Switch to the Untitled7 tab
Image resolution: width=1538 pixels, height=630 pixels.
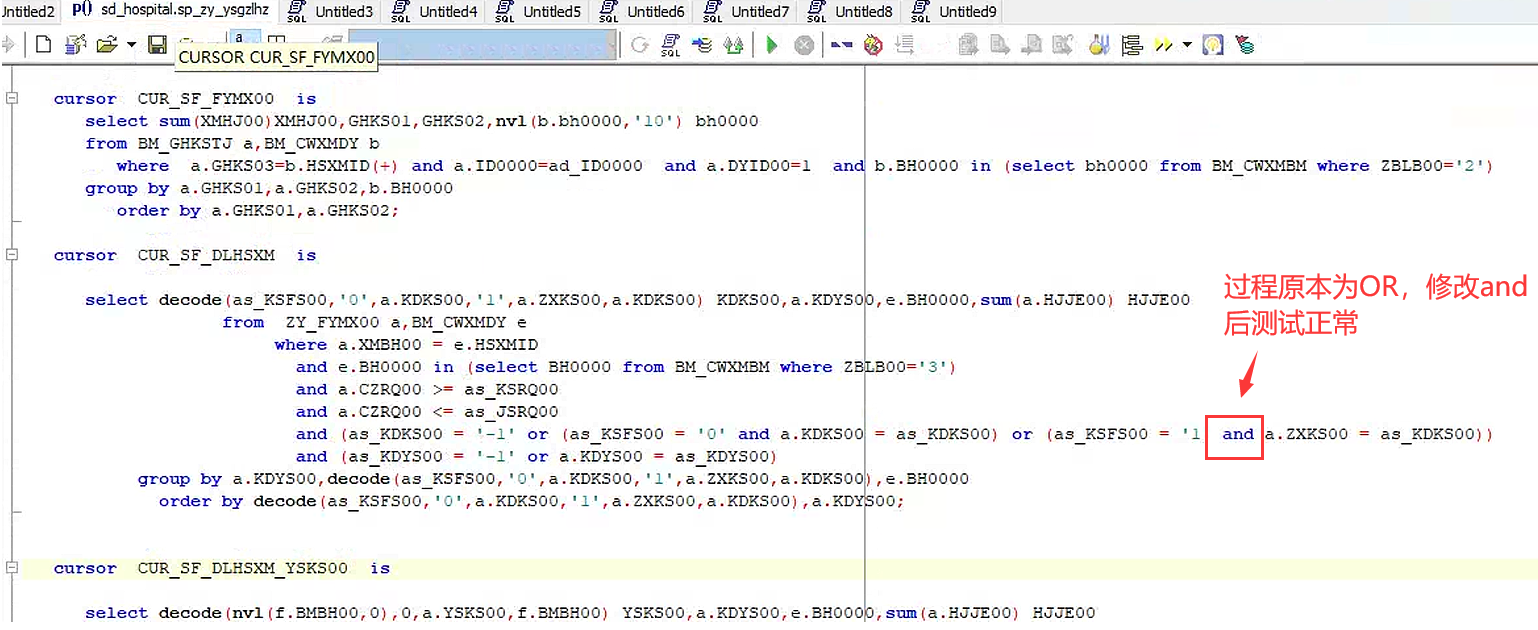747,12
